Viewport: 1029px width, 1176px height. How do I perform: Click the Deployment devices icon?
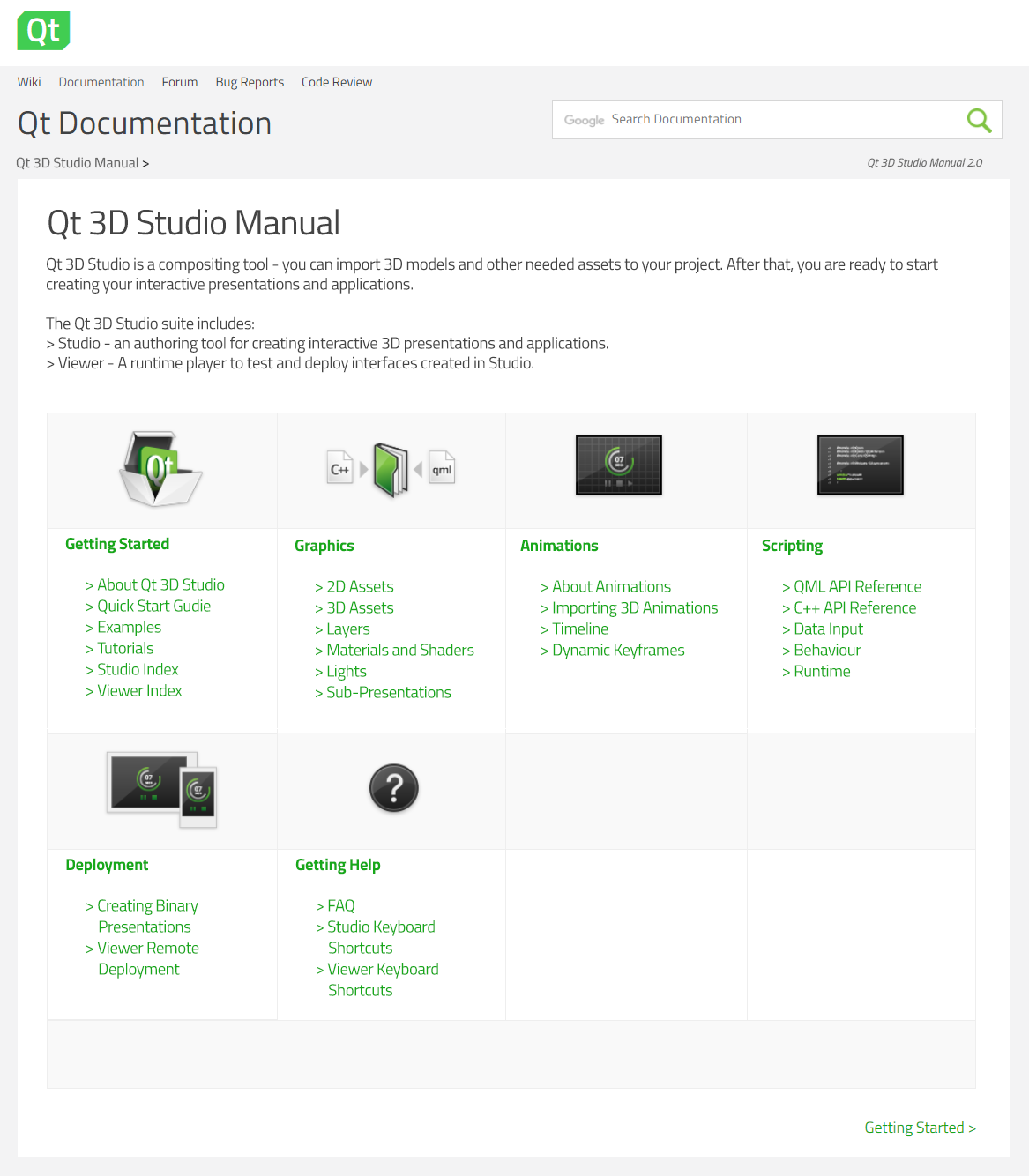point(162,789)
